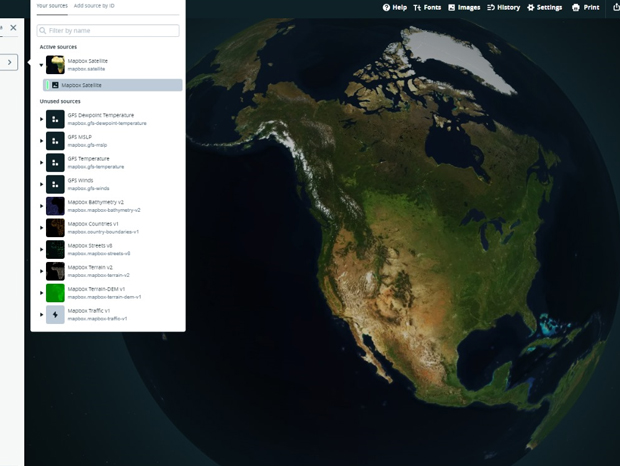Select the Mapbox Traffic v1 label
The height and width of the screenshot is (466, 620).
pos(89,311)
